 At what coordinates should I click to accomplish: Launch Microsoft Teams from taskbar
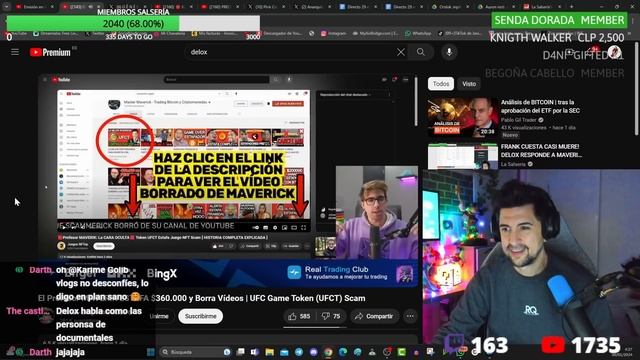(255, 352)
